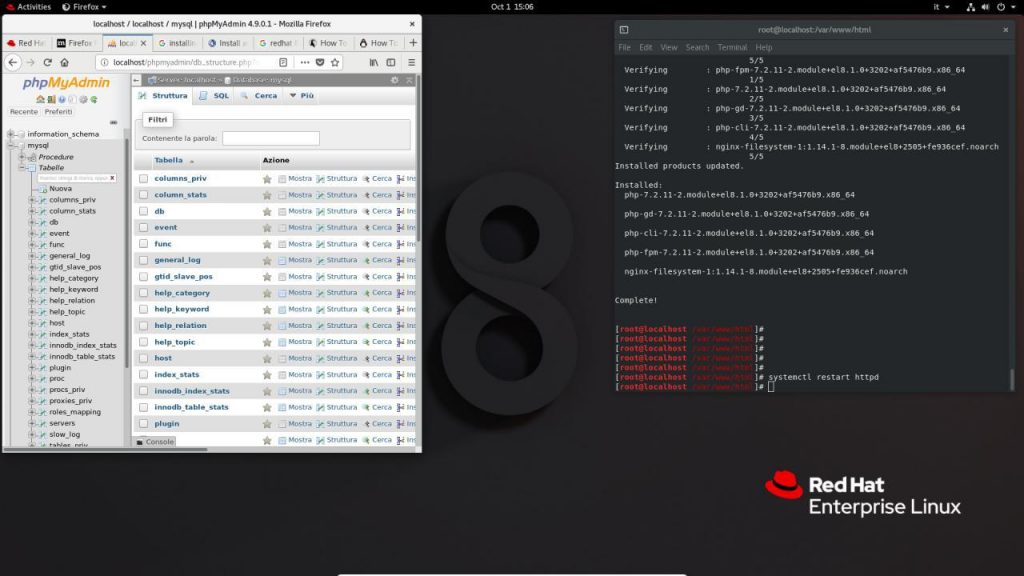Save page to Pocket

pos(320,62)
